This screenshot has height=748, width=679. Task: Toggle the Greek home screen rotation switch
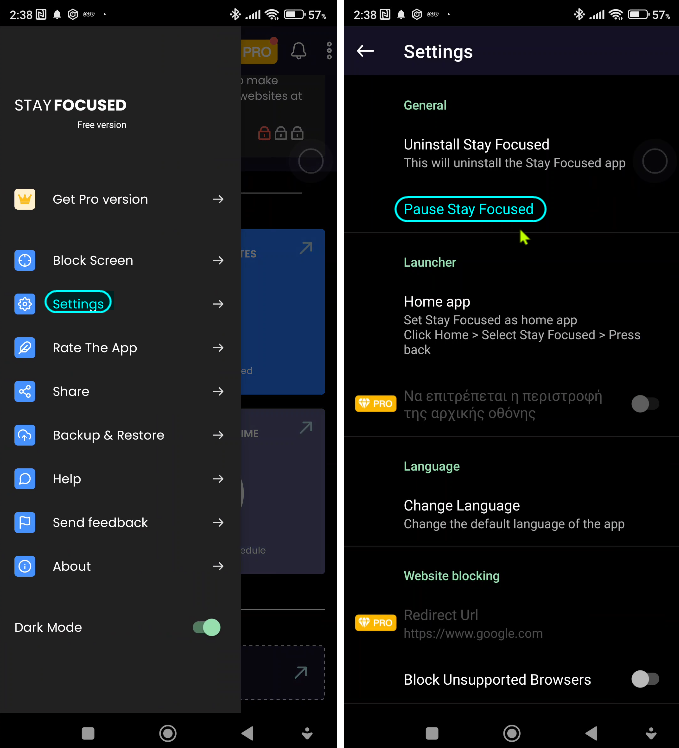(645, 404)
